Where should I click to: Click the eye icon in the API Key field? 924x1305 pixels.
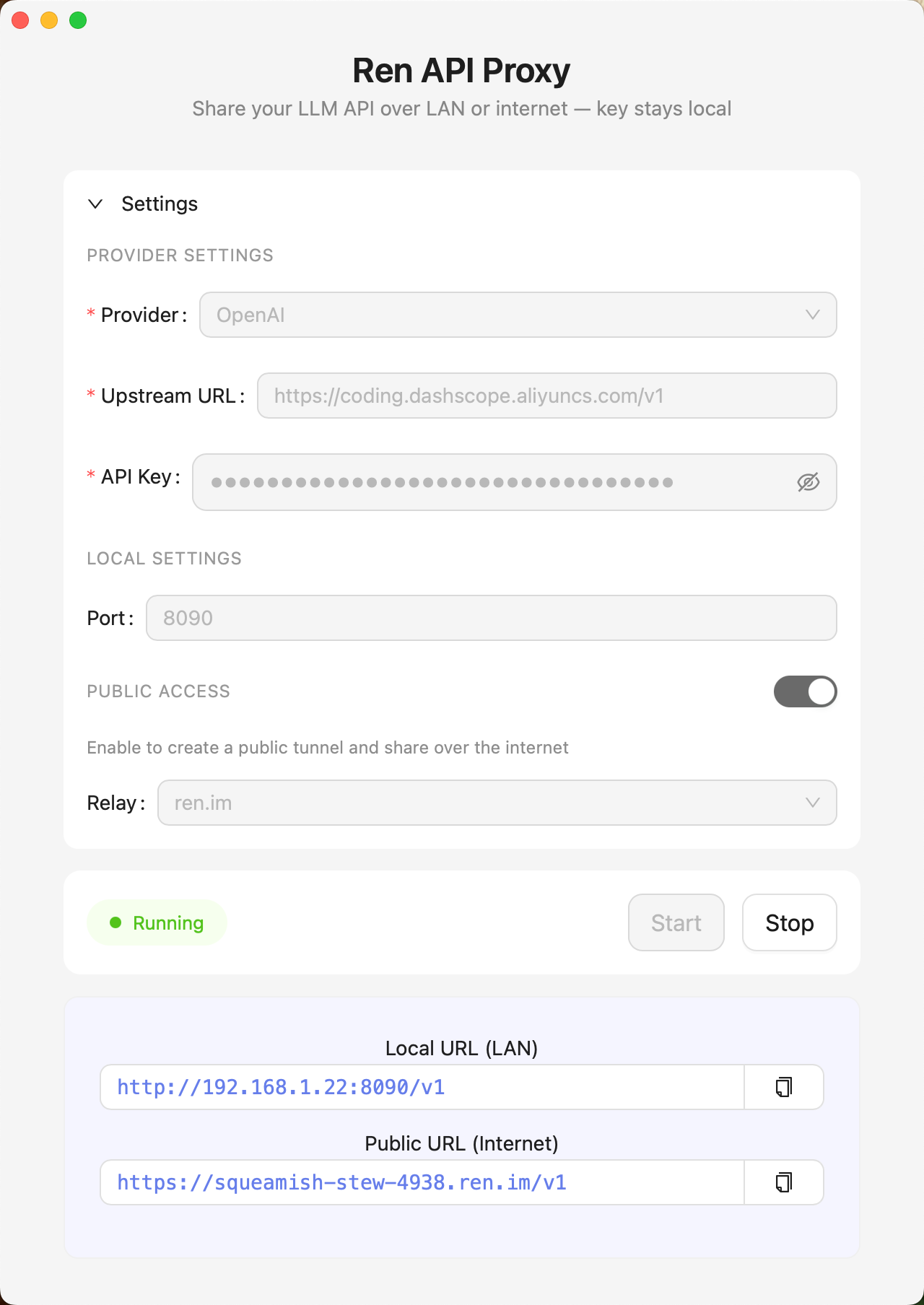click(808, 482)
